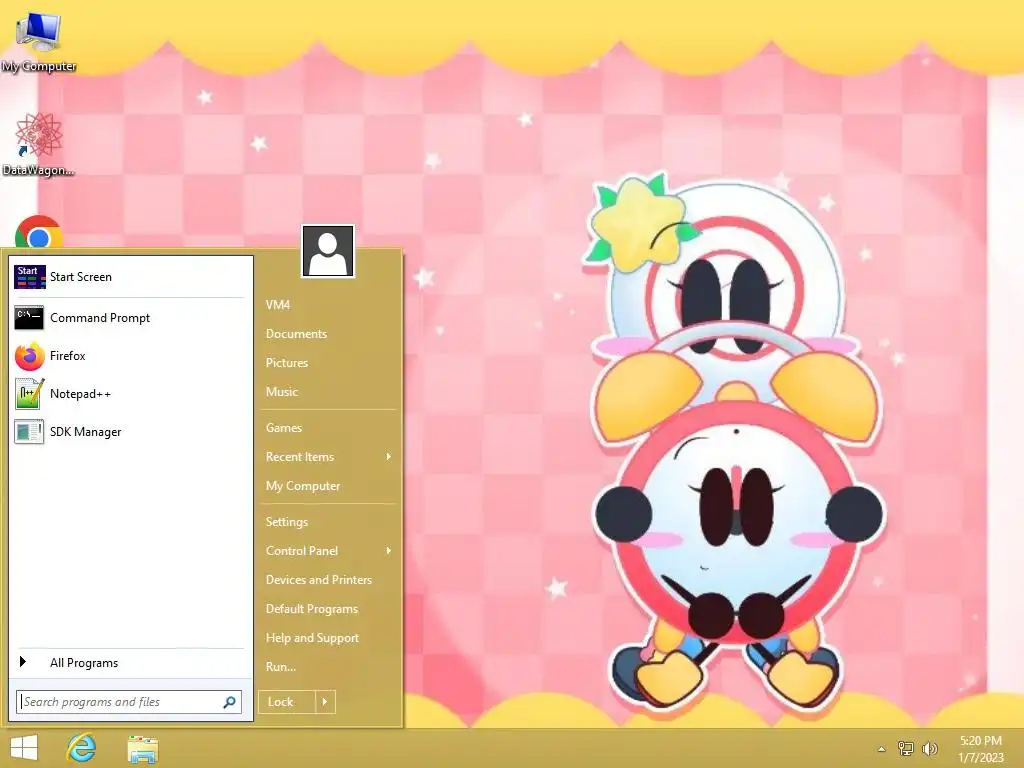1024x768 pixels.
Task: Open SDK Manager icon in start menu
Action: (x=29, y=432)
